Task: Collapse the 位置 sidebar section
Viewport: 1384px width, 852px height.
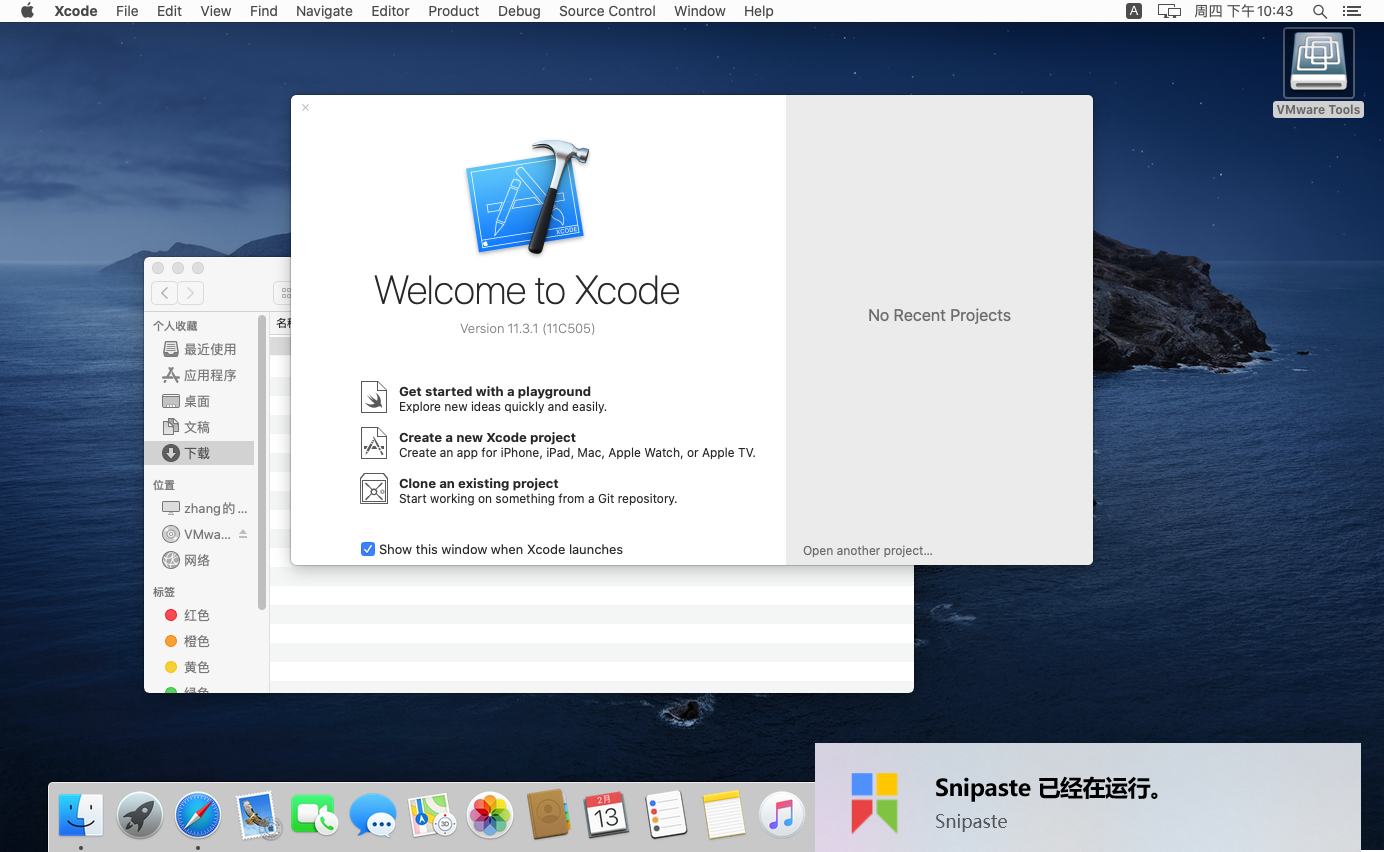Action: (165, 484)
